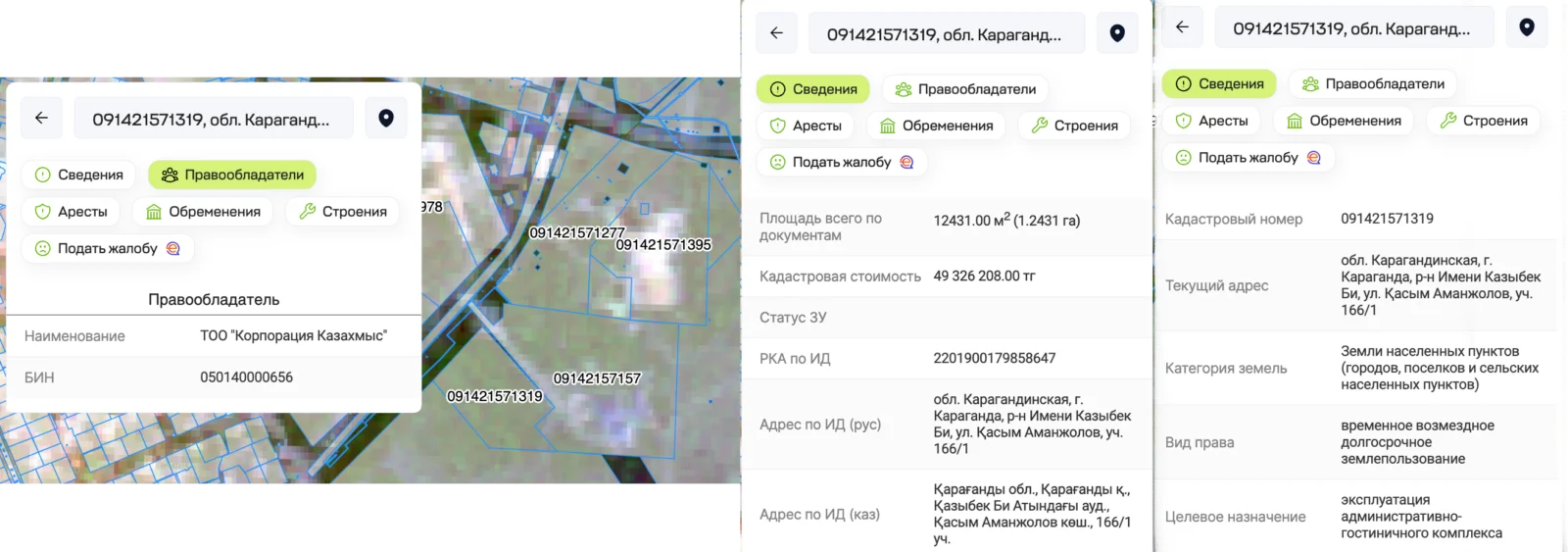Click временное возмездное долгосрочное землепользование value
The height and width of the screenshot is (552, 1568).
pyautogui.click(x=1417, y=442)
